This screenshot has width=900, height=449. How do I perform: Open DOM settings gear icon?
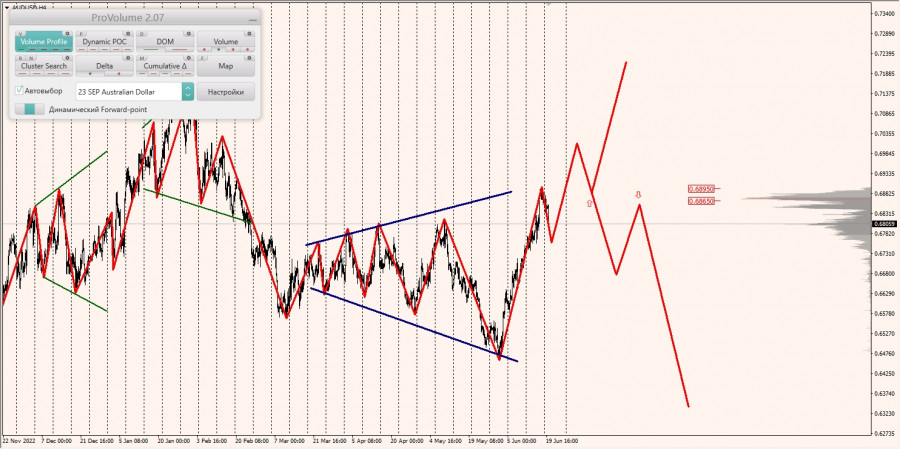(x=189, y=34)
